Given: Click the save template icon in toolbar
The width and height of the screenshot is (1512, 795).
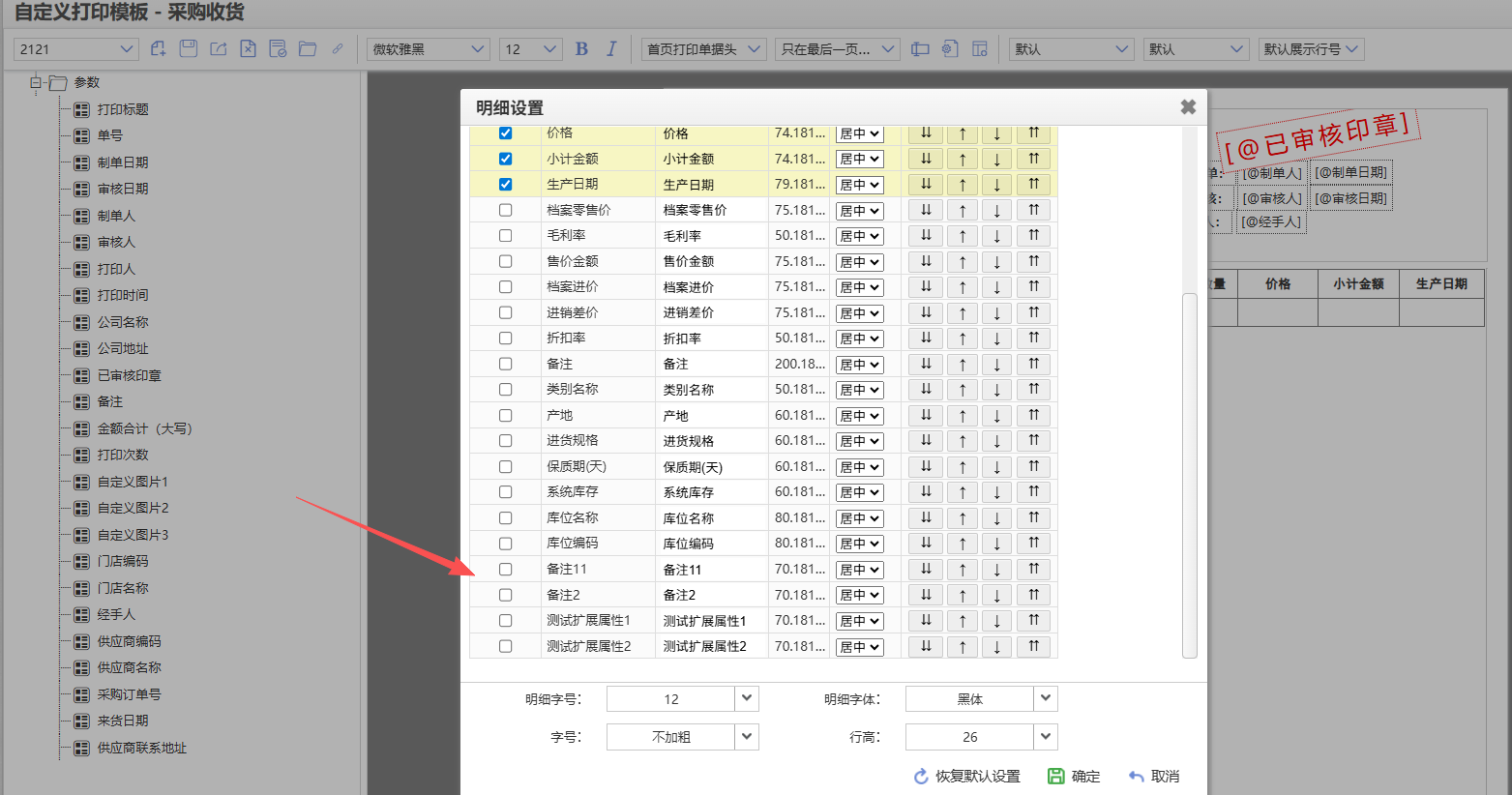Looking at the screenshot, I should 189,49.
